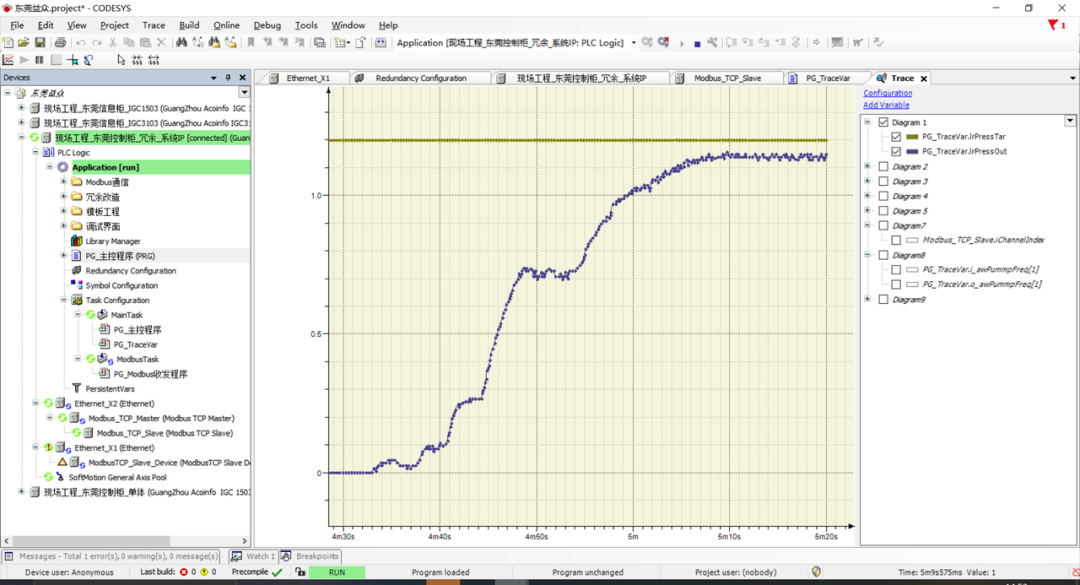The width and height of the screenshot is (1080, 585).
Task: Click the PG_TraceVar.lrPressOut purple color swatch
Action: tap(912, 152)
